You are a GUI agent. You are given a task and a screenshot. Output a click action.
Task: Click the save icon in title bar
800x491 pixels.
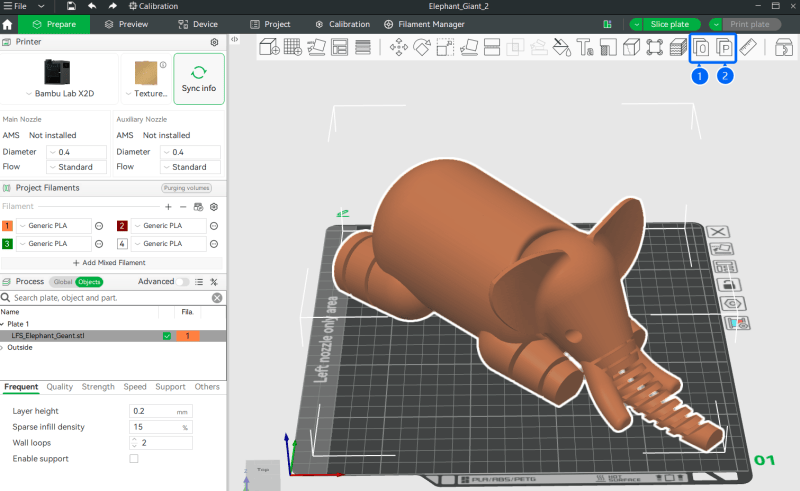point(71,6)
